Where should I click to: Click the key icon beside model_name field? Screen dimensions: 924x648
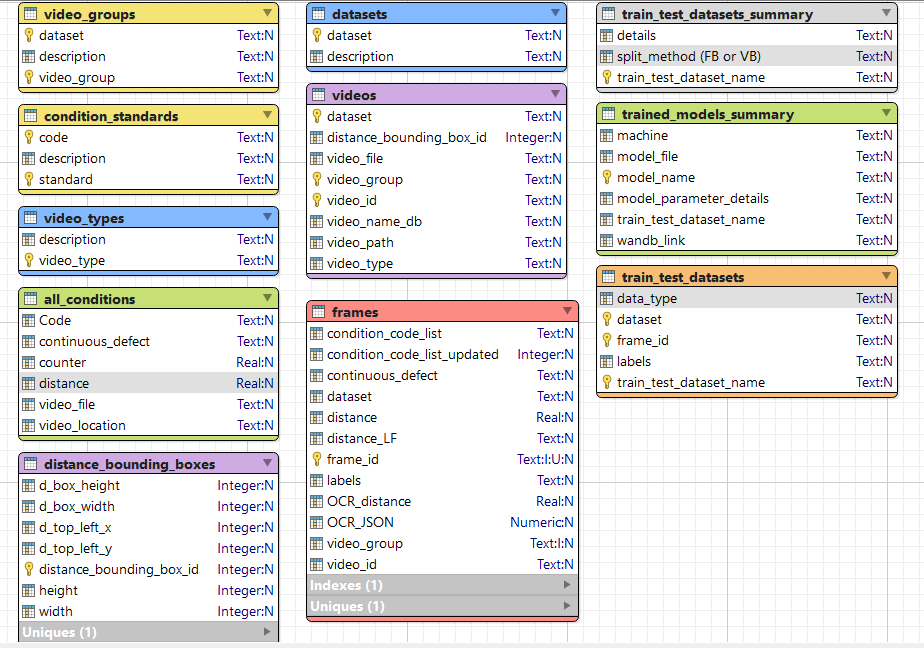coord(607,177)
